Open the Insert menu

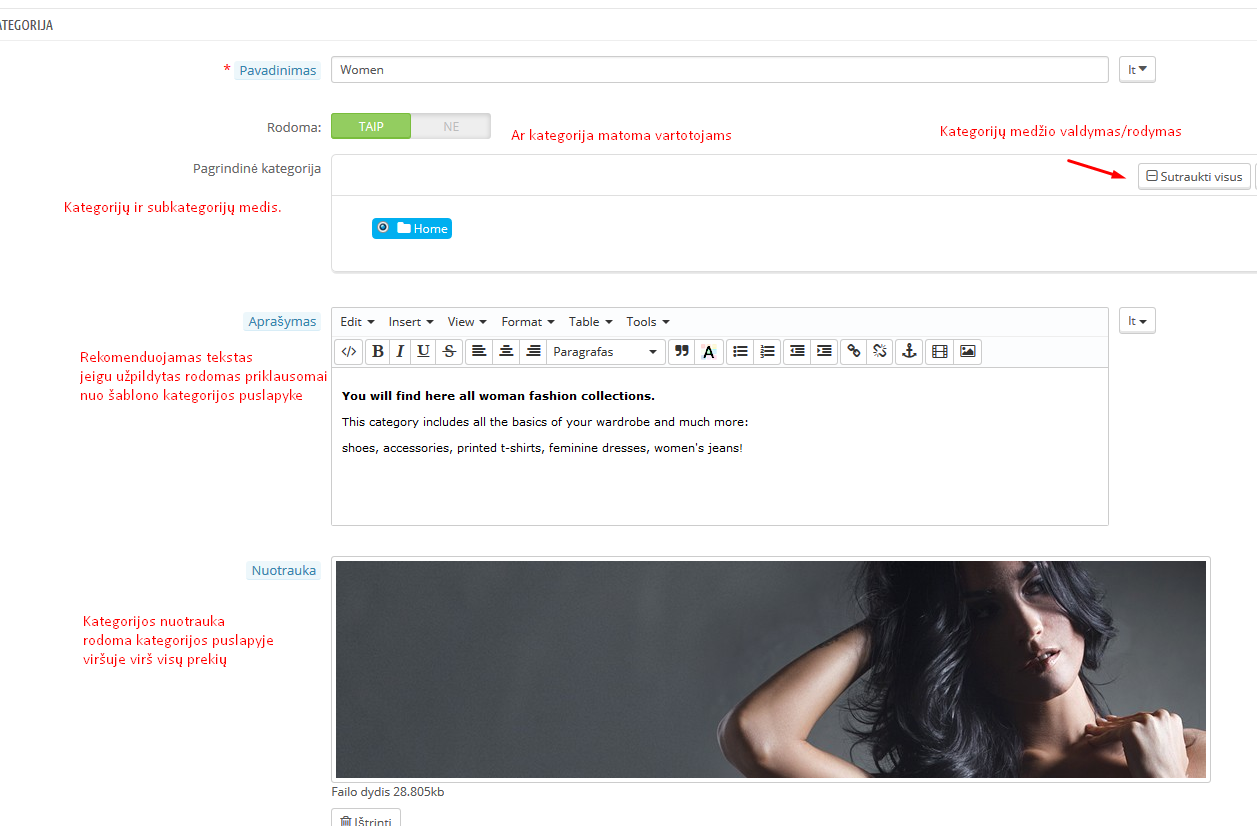click(x=411, y=322)
